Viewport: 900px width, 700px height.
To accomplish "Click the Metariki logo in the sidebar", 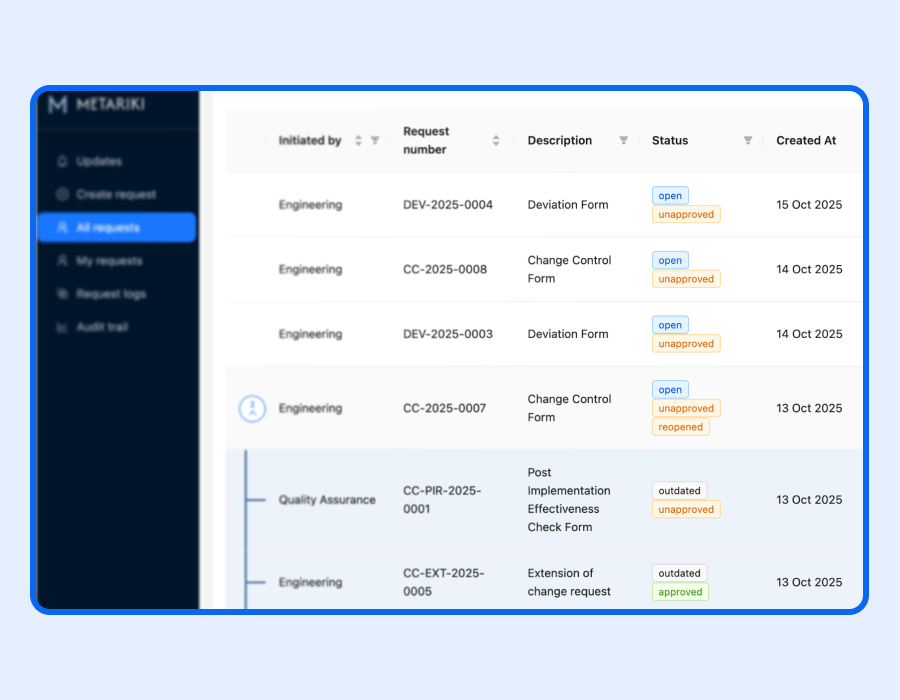I will coord(58,105).
